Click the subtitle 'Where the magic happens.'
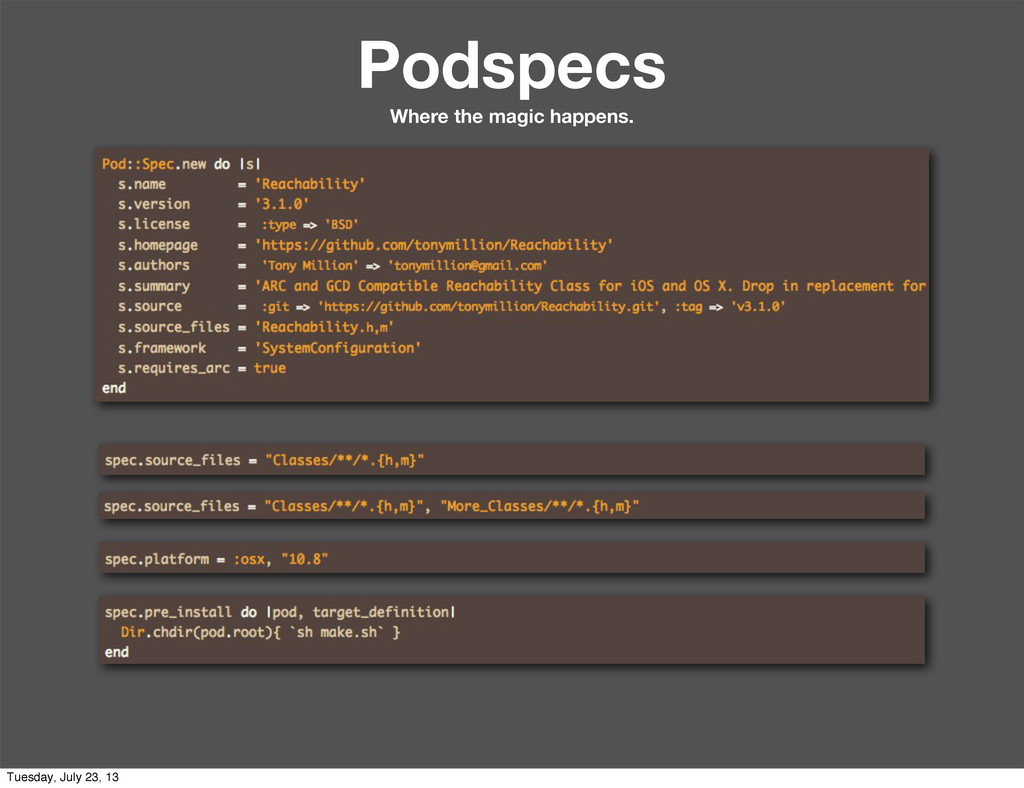1024x788 pixels. click(512, 116)
